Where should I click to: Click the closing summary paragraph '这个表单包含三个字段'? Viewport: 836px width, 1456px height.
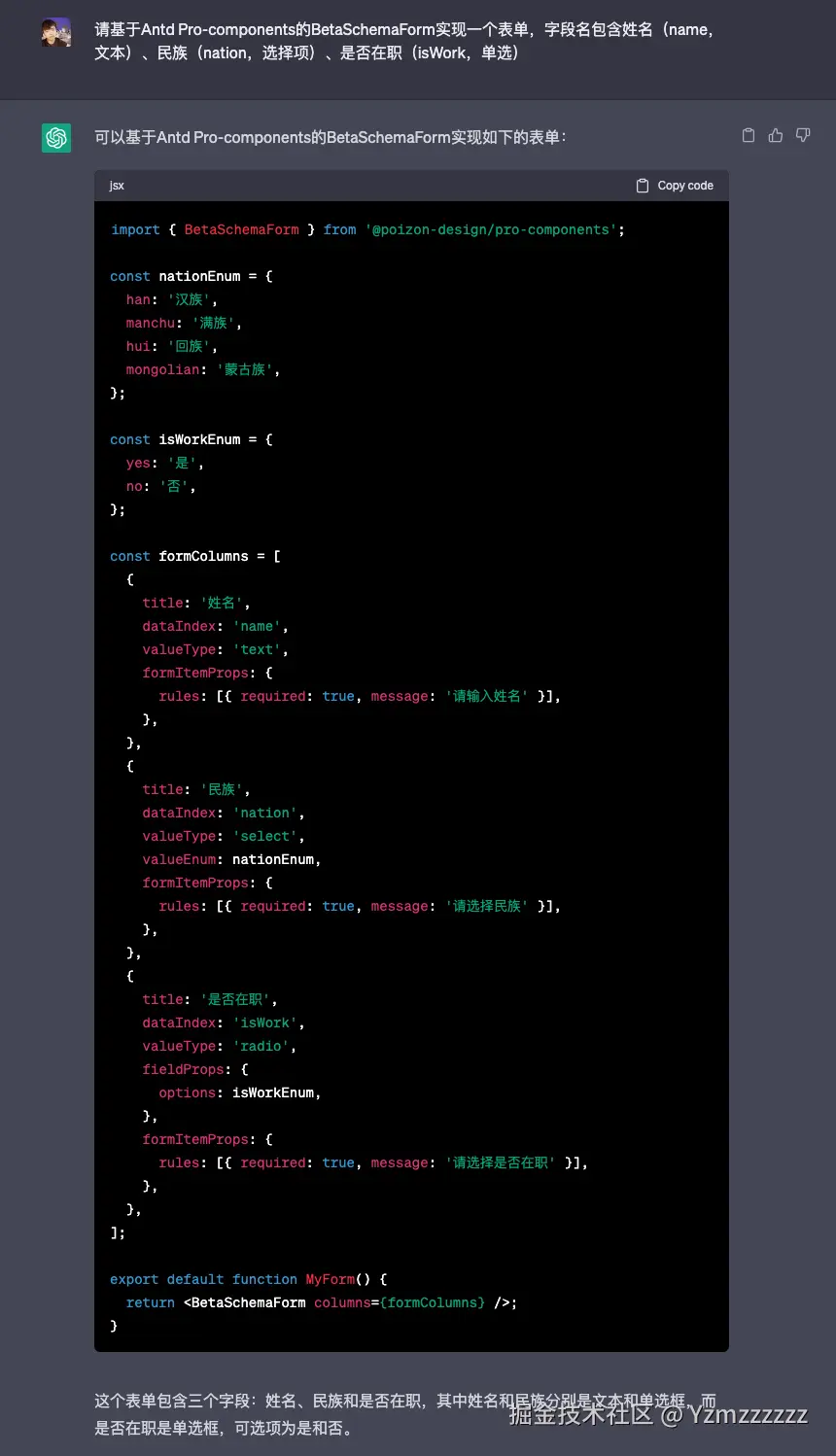pyautogui.click(x=405, y=1414)
